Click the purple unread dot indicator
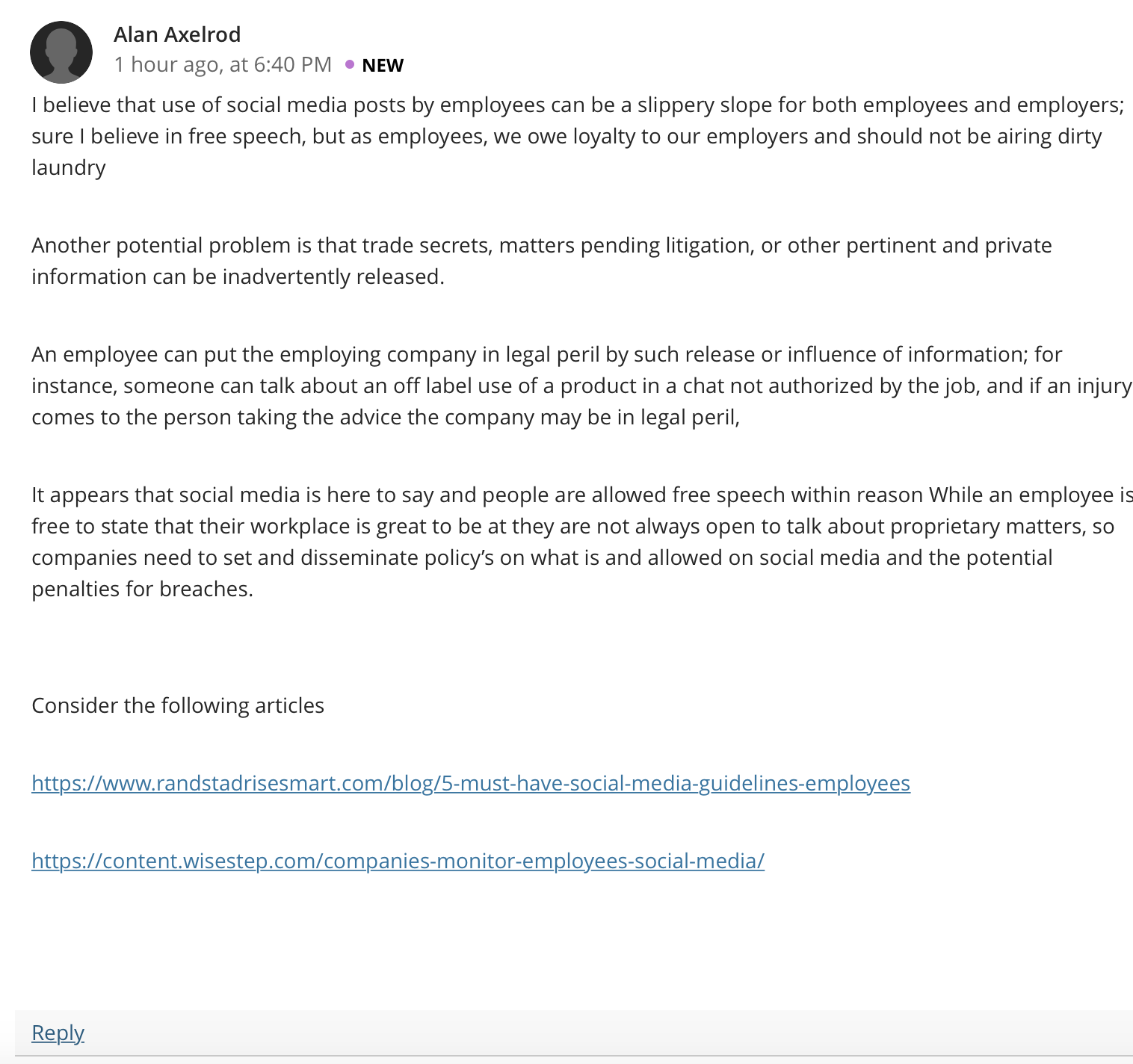 tap(350, 64)
